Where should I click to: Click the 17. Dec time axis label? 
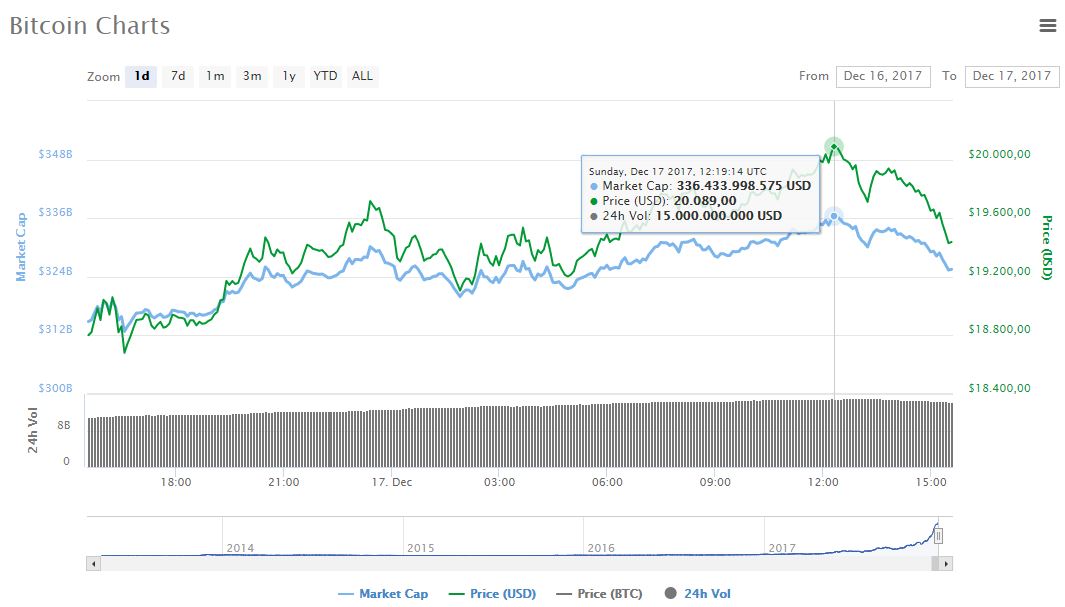(x=391, y=482)
